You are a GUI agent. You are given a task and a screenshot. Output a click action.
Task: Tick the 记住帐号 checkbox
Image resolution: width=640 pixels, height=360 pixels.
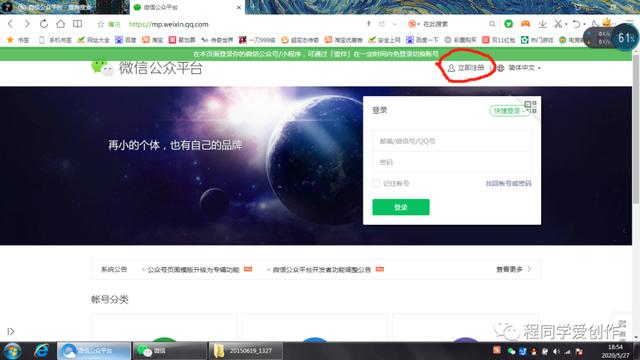pyautogui.click(x=376, y=183)
